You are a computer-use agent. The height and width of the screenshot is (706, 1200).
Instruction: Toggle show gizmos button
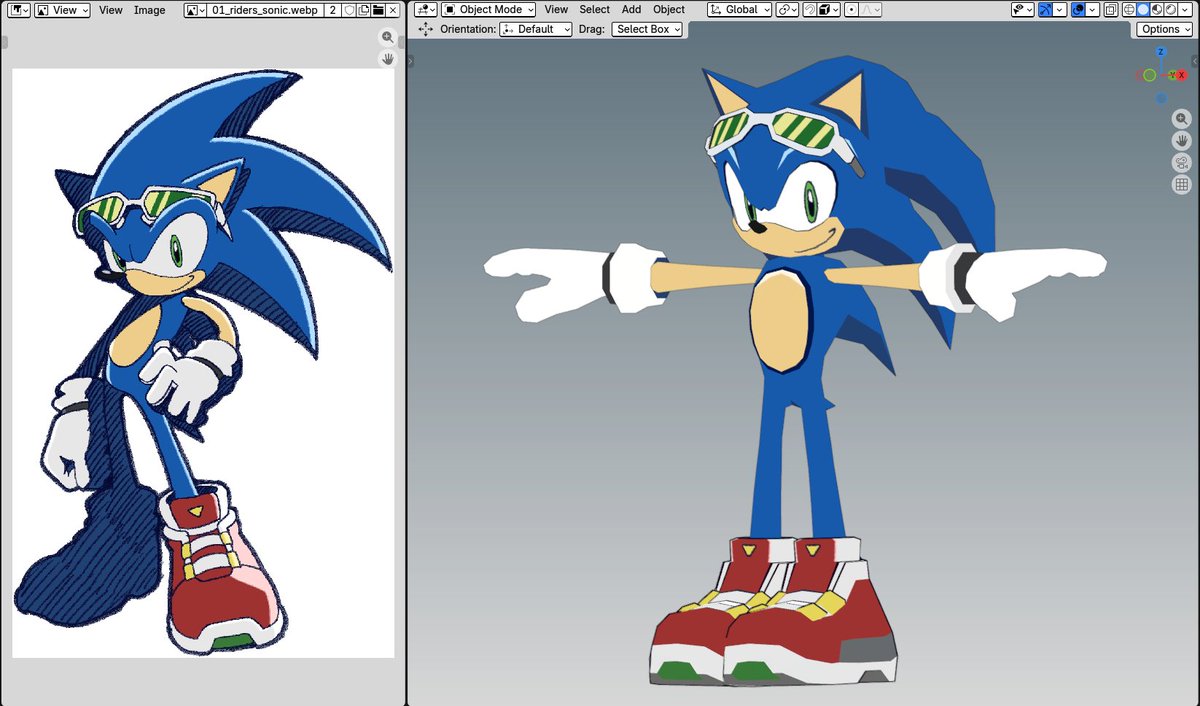[x=1045, y=10]
